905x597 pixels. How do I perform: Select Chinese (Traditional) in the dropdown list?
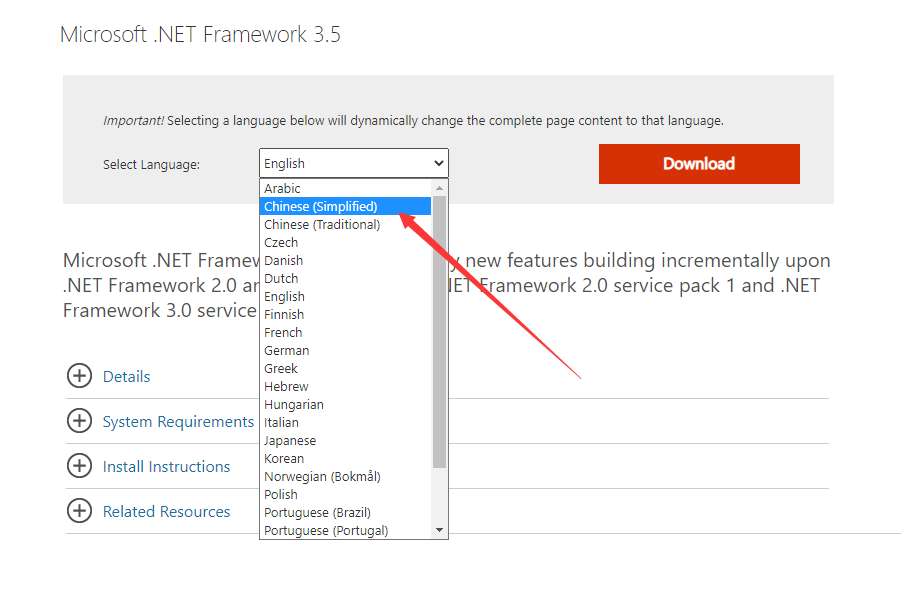345,224
